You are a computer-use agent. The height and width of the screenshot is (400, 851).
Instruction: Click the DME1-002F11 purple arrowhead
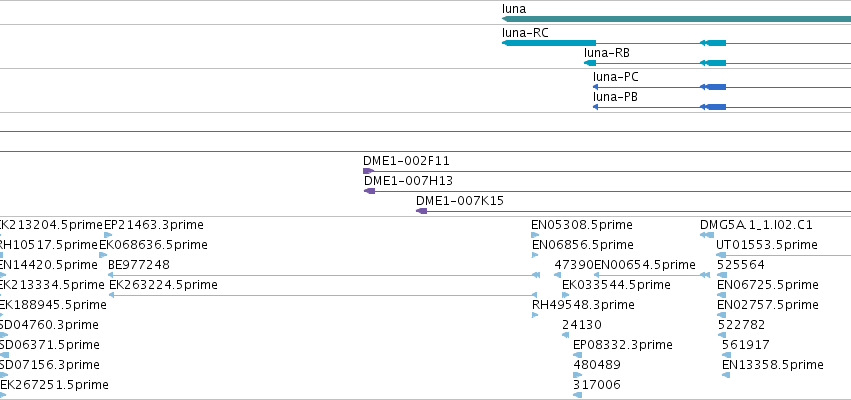coord(369,171)
